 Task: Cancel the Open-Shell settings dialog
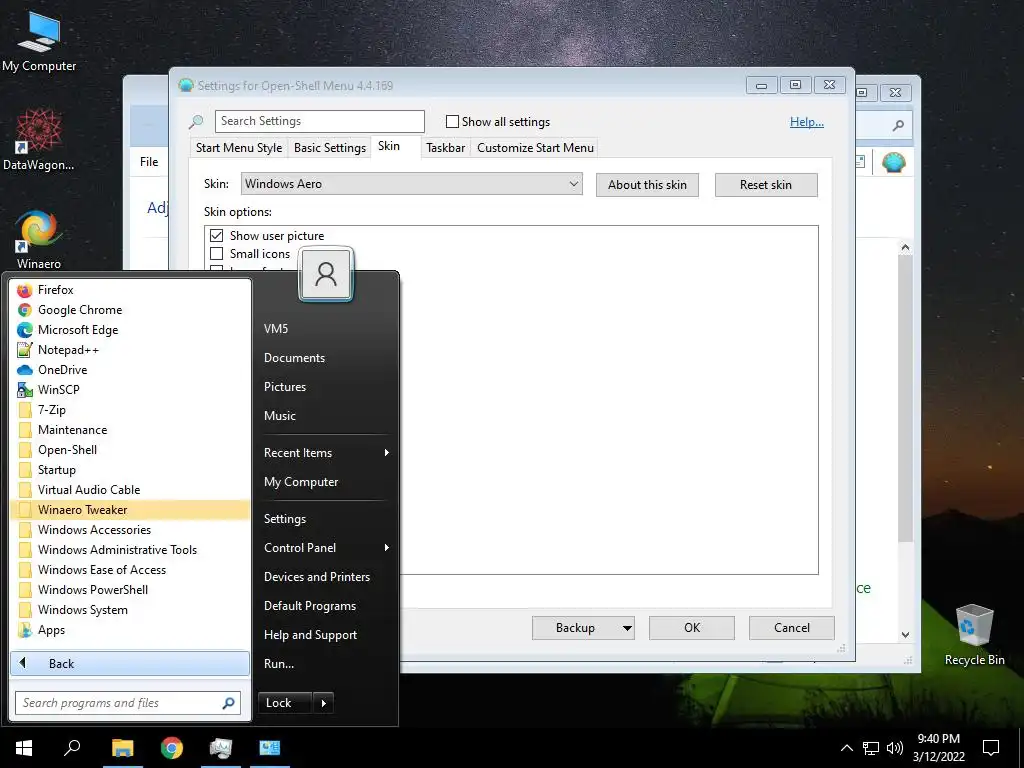pyautogui.click(x=792, y=628)
